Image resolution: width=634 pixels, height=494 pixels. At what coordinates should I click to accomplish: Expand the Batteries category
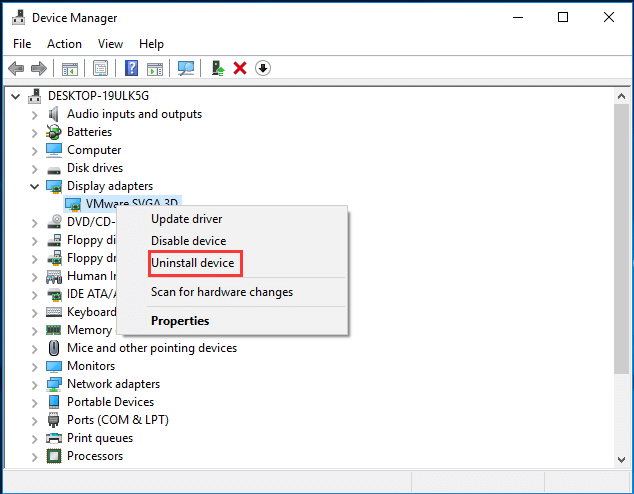tap(35, 132)
